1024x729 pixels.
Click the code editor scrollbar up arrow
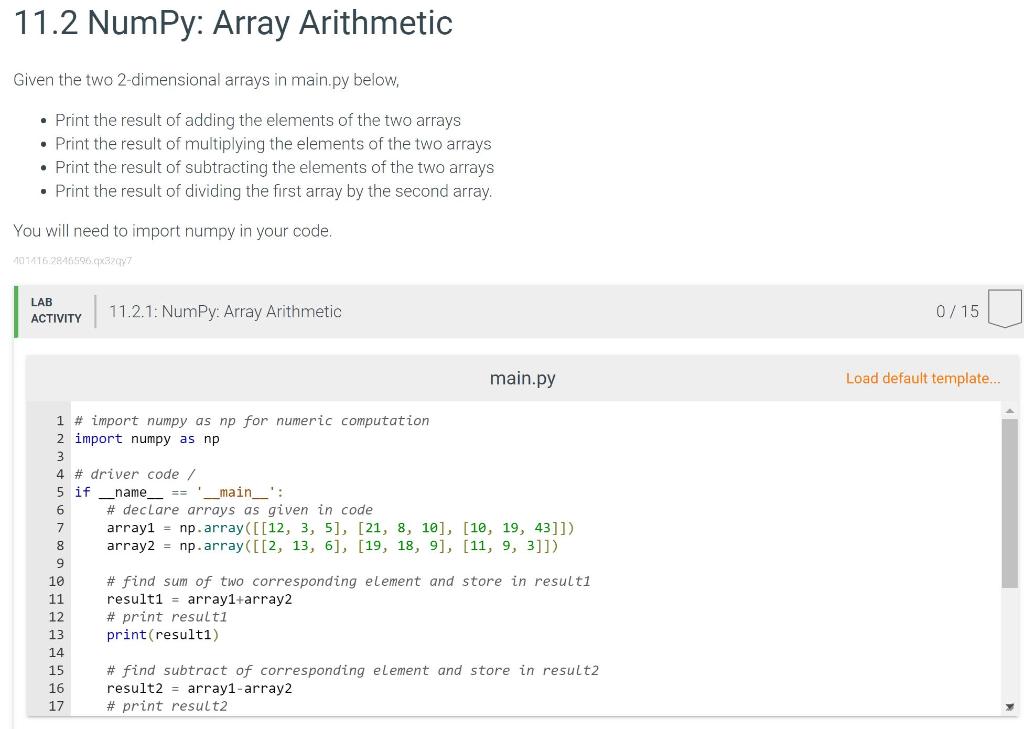(1009, 410)
